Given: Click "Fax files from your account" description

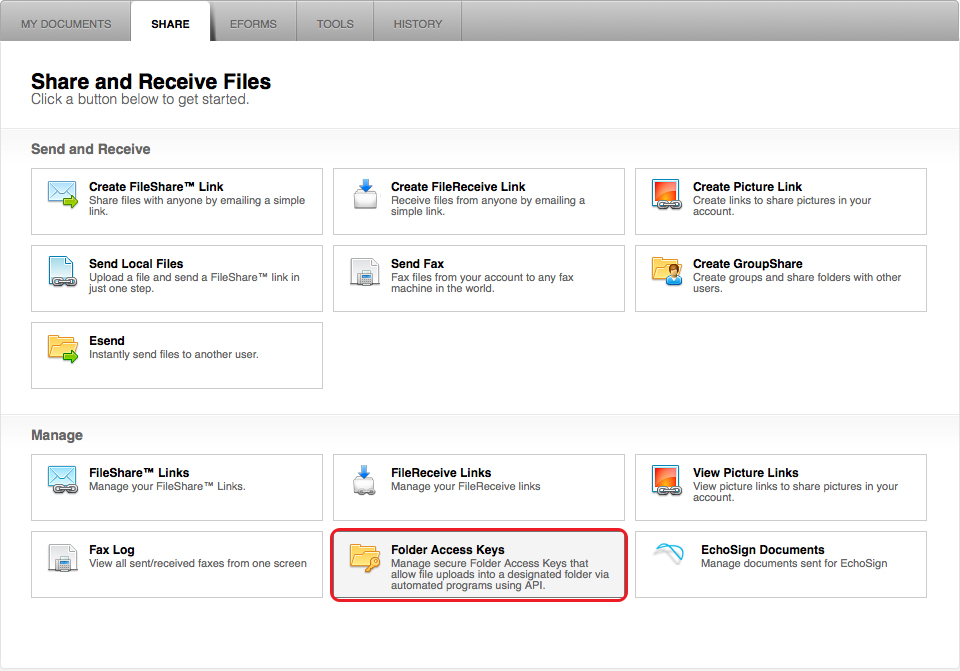Looking at the screenshot, I should pyautogui.click(x=482, y=283).
